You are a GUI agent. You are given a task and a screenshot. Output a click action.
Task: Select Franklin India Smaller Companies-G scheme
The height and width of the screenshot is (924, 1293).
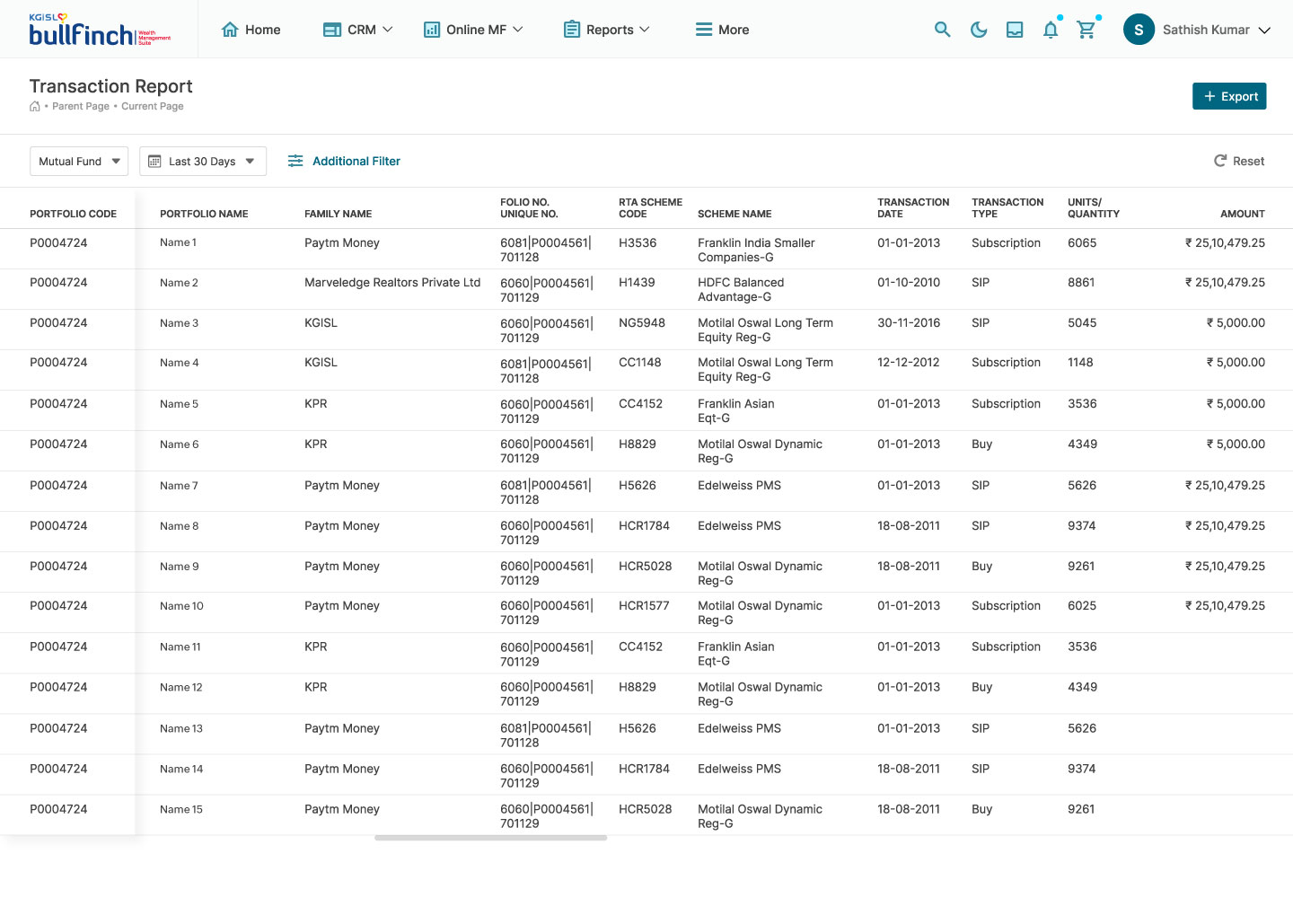coord(756,250)
